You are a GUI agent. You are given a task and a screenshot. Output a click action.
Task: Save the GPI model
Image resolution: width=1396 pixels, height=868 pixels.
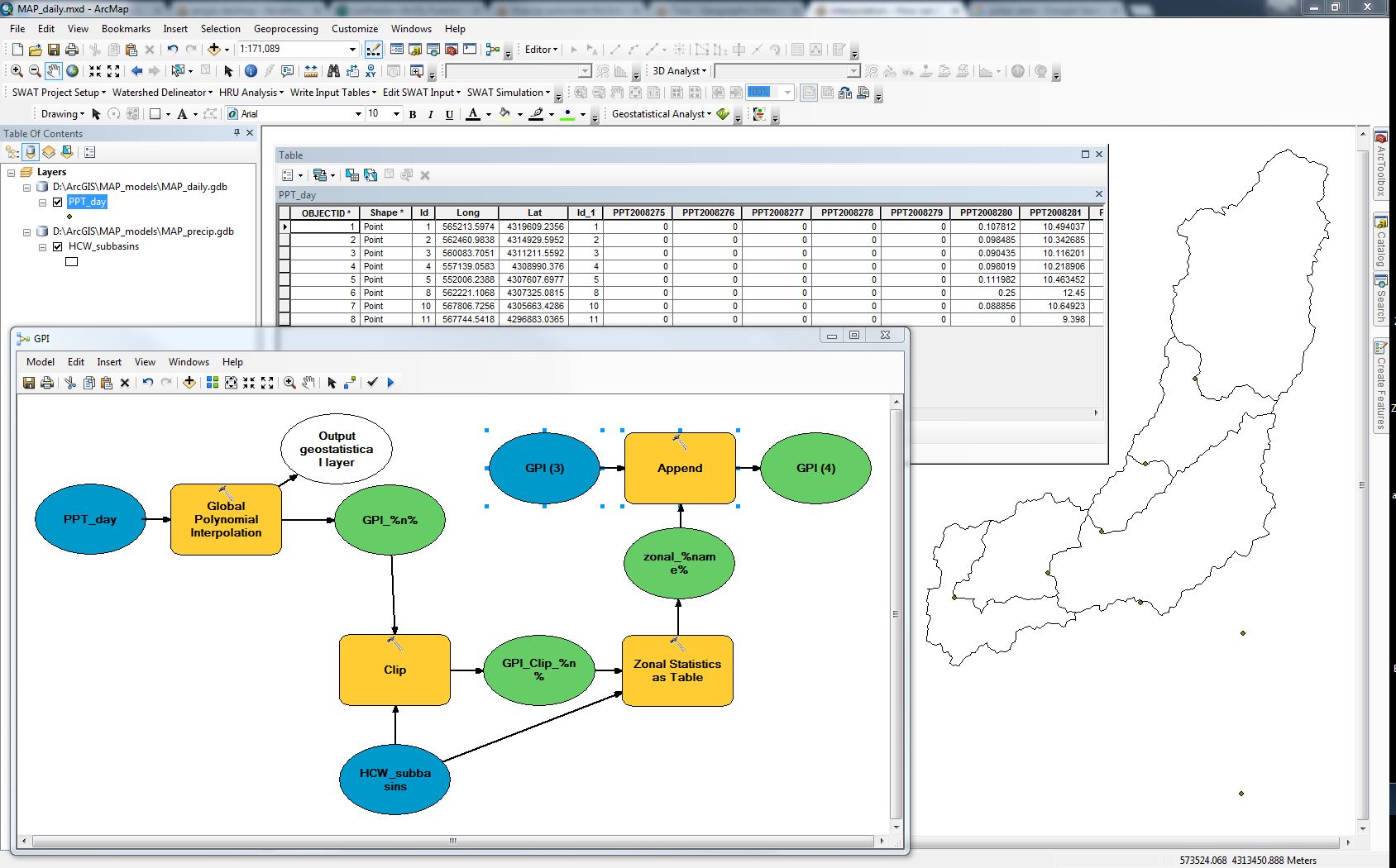[x=29, y=383]
